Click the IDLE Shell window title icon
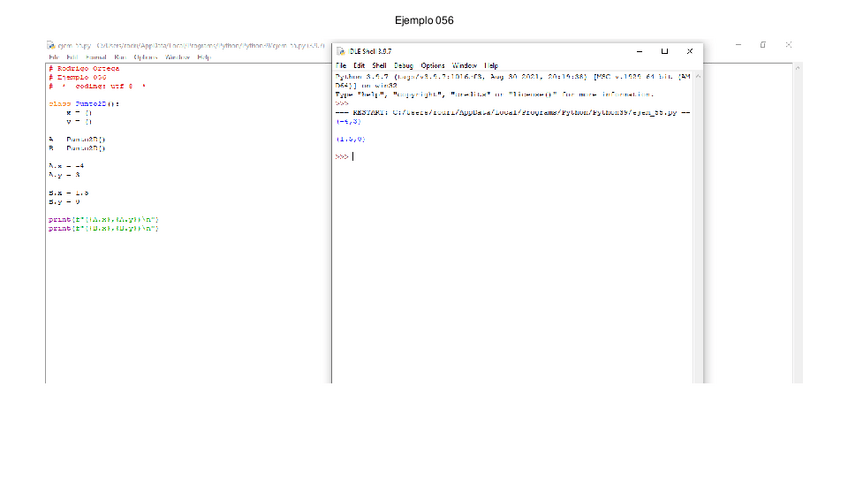 pos(341,51)
